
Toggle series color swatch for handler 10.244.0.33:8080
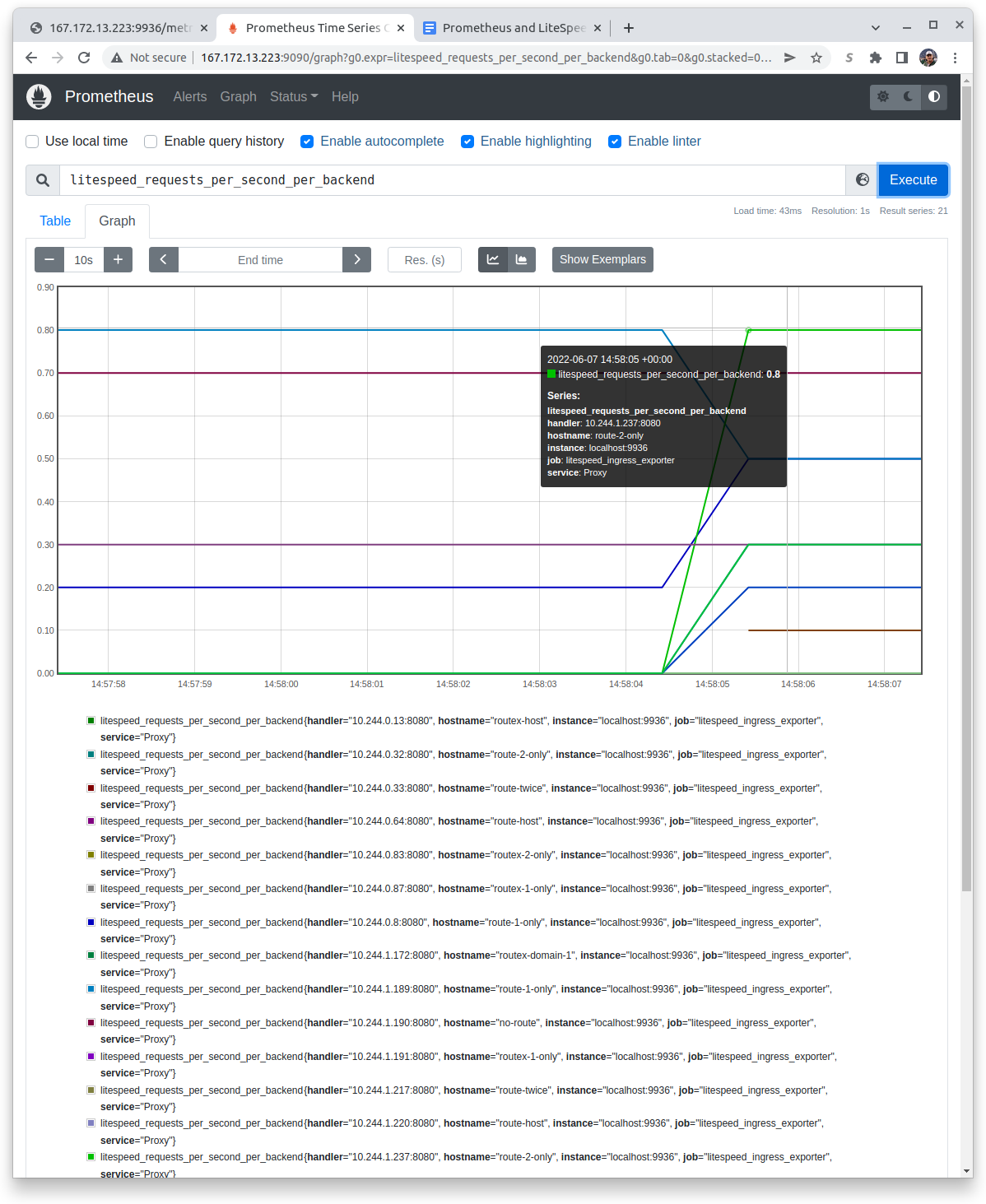click(x=91, y=788)
